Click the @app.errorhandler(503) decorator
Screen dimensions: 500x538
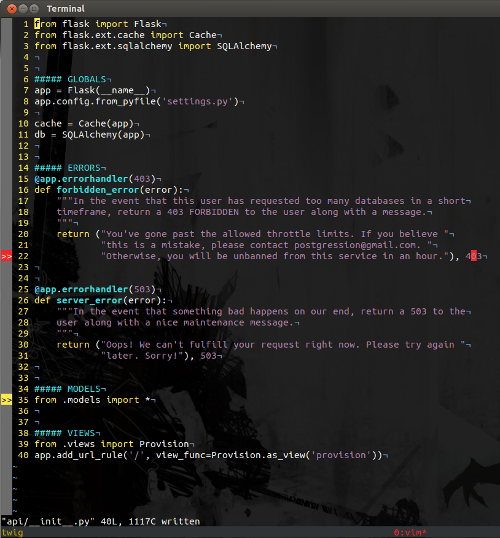95,289
